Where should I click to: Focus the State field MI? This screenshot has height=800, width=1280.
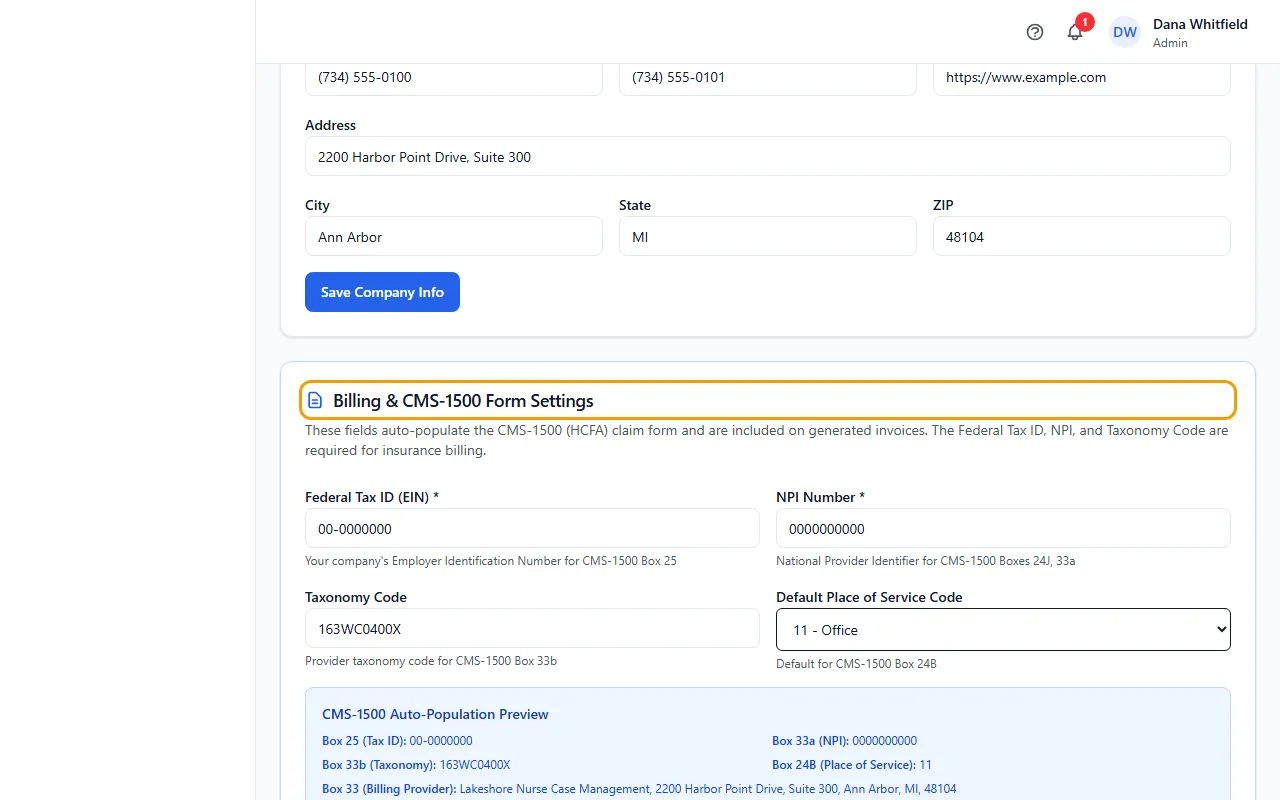click(x=768, y=237)
